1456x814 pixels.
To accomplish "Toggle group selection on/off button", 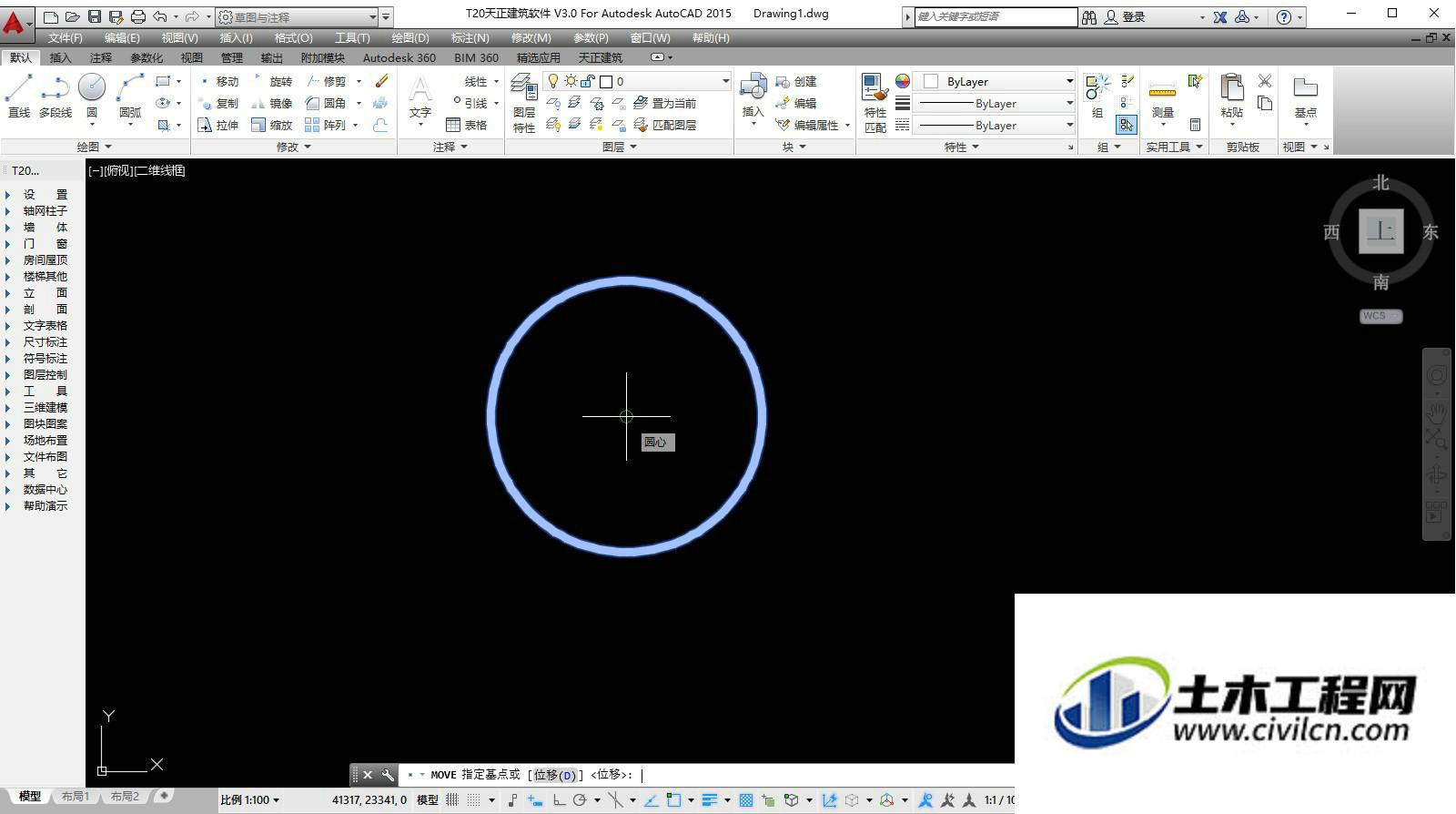I will point(1127,125).
